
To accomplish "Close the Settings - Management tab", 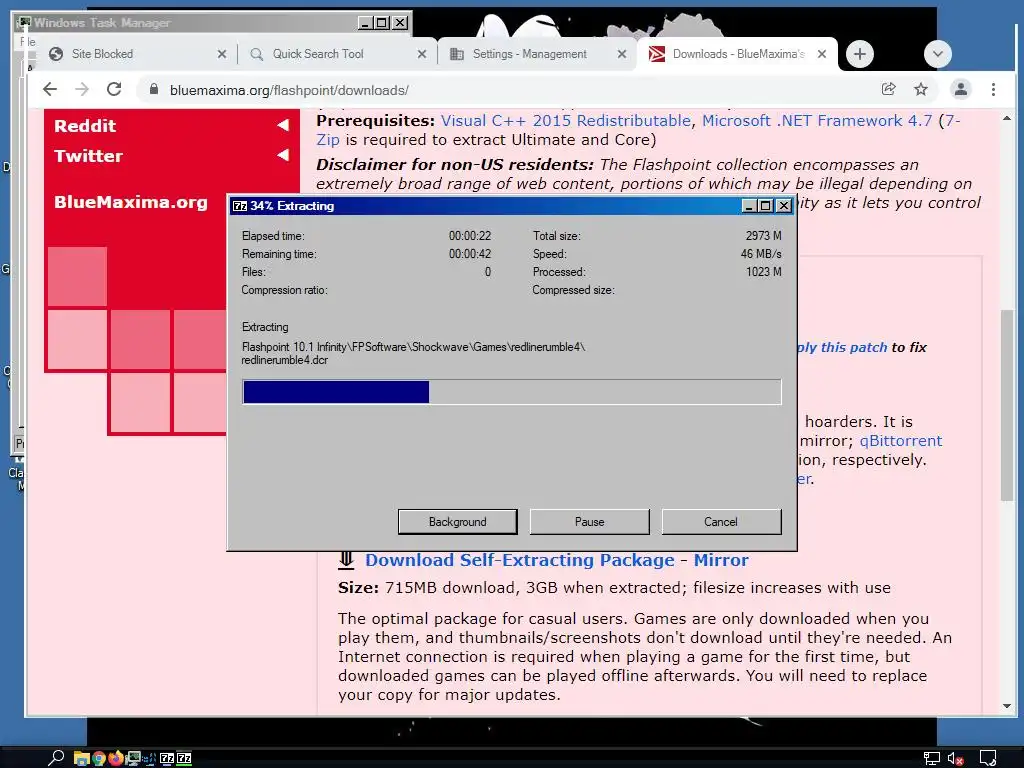I will [622, 54].
